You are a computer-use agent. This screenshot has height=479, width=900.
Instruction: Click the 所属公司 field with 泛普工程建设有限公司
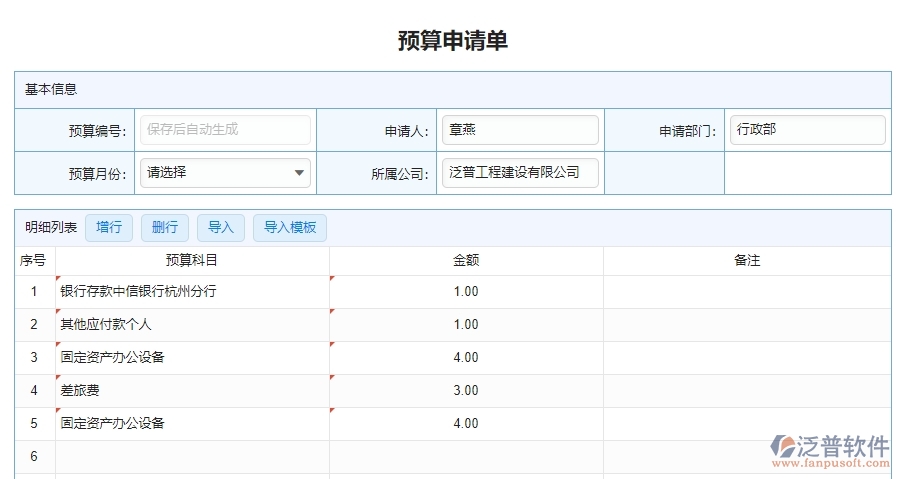[x=520, y=173]
